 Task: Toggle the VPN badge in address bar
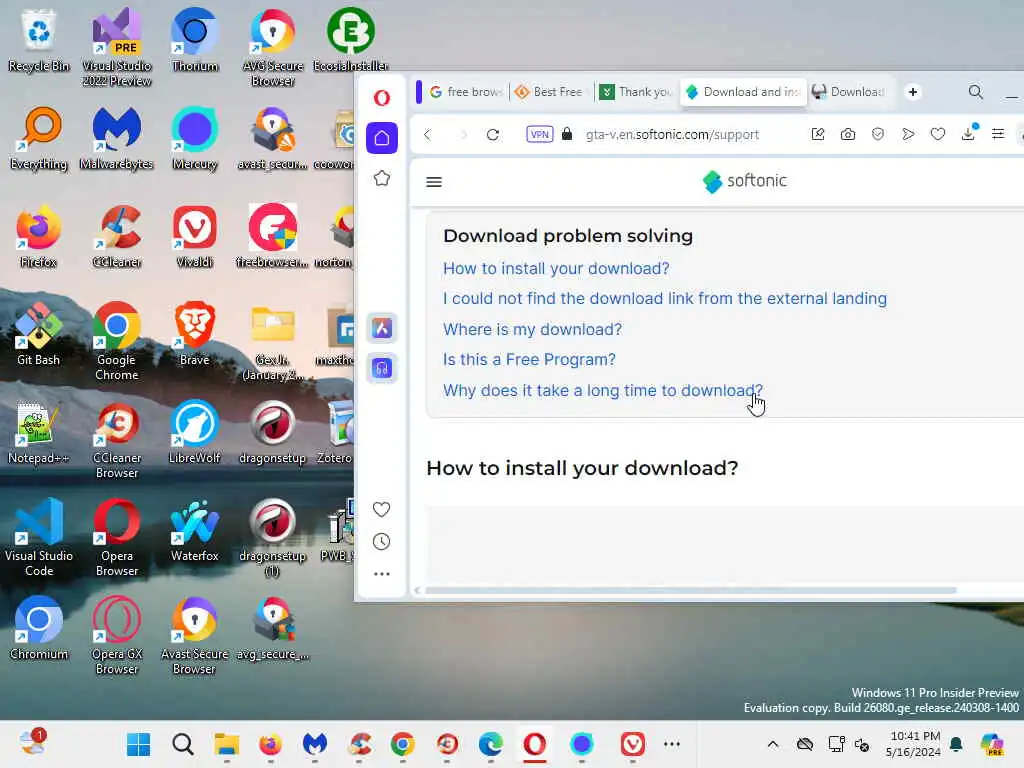click(539, 135)
